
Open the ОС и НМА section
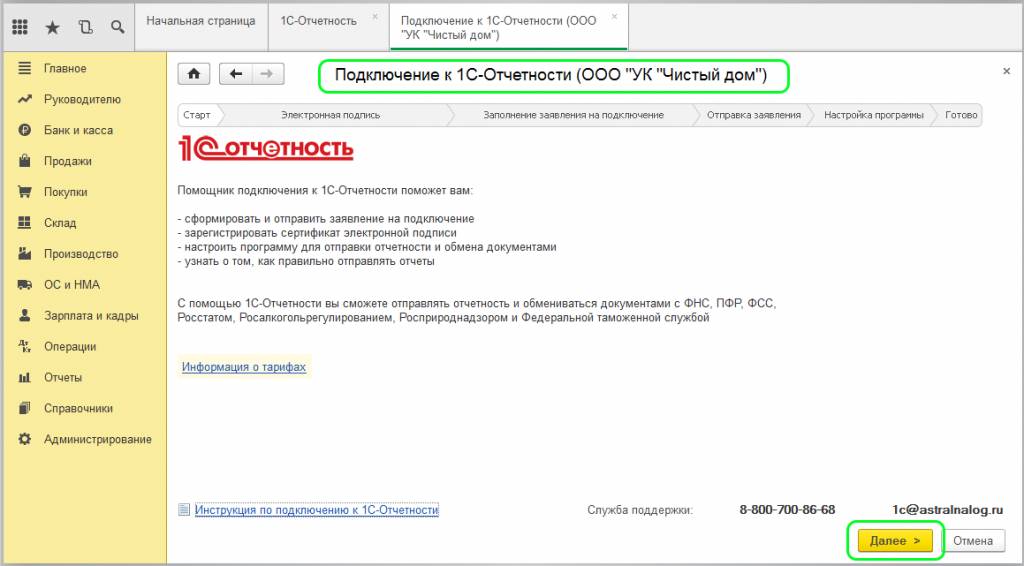(x=72, y=285)
